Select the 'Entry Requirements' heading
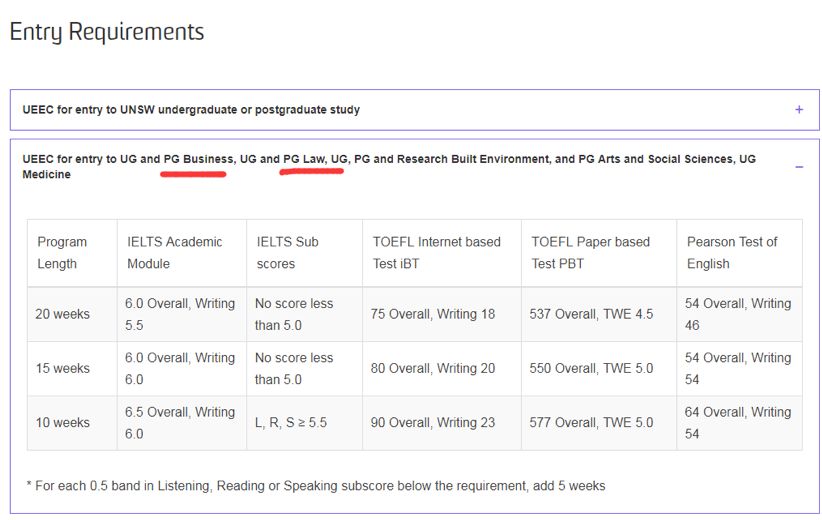 (x=107, y=32)
